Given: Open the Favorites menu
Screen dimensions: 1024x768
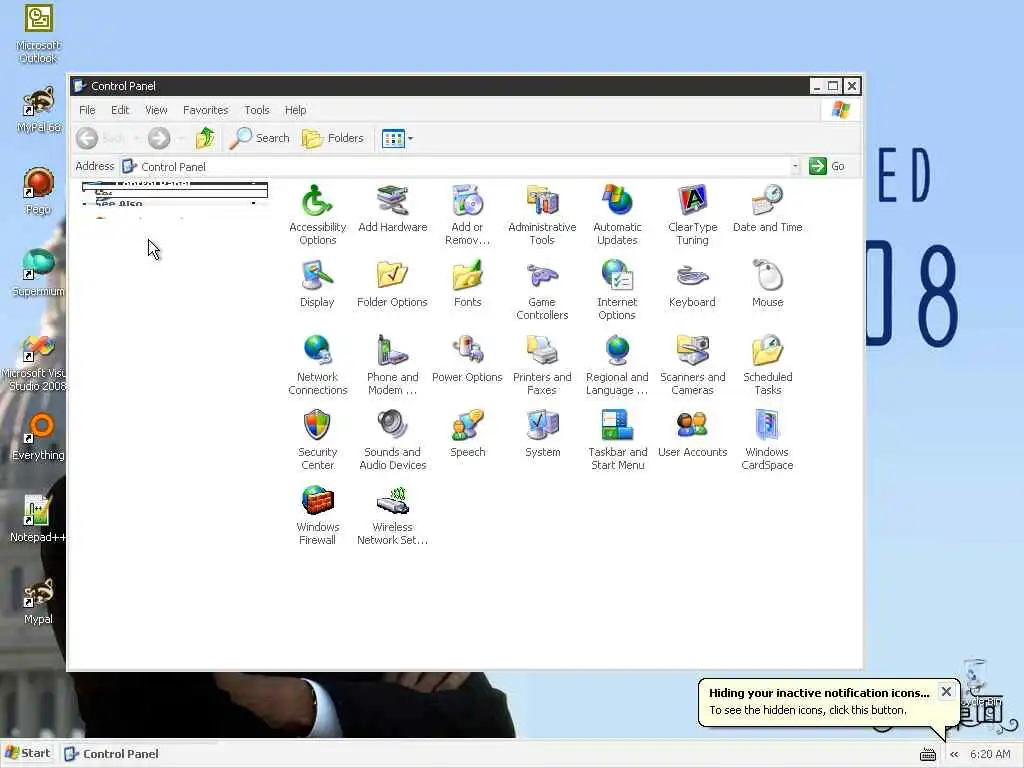Looking at the screenshot, I should coord(206,110).
